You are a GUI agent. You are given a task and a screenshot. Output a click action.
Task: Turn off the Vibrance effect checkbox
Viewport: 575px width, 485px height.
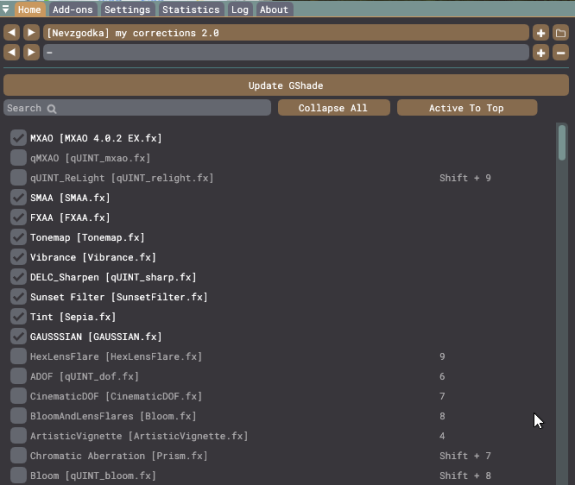pyautogui.click(x=18, y=257)
